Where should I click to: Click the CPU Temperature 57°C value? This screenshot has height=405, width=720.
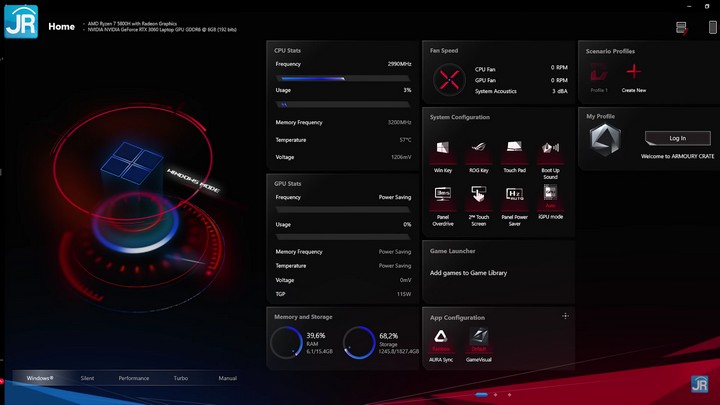point(405,140)
